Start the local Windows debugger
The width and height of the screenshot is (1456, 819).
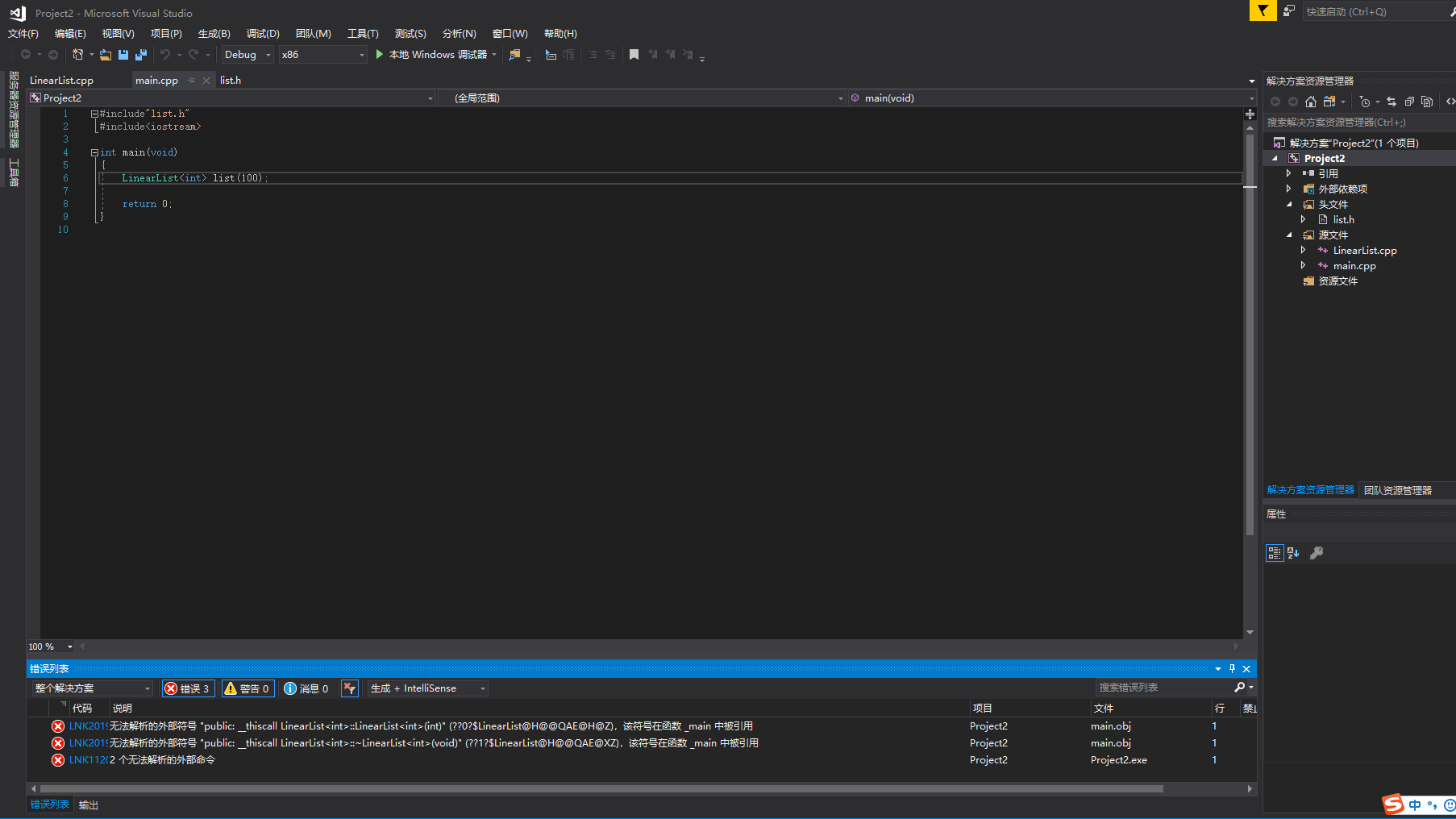click(437, 55)
